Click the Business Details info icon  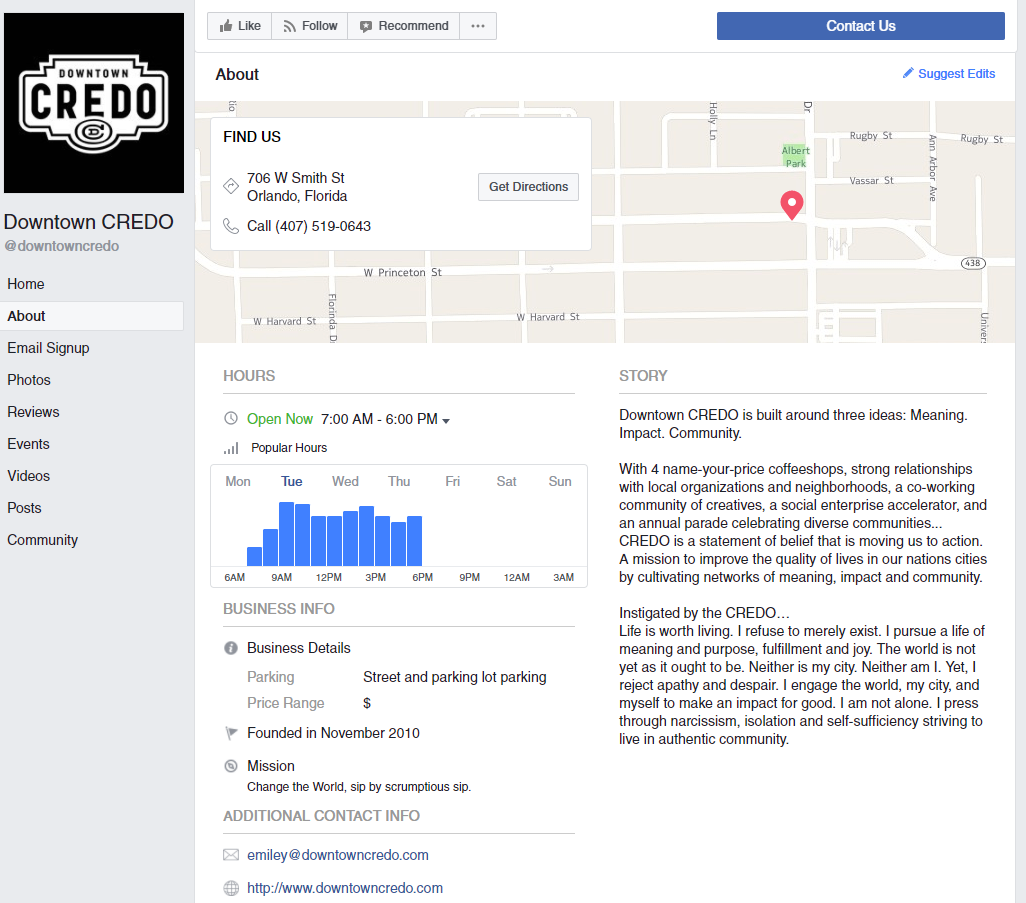[231, 648]
